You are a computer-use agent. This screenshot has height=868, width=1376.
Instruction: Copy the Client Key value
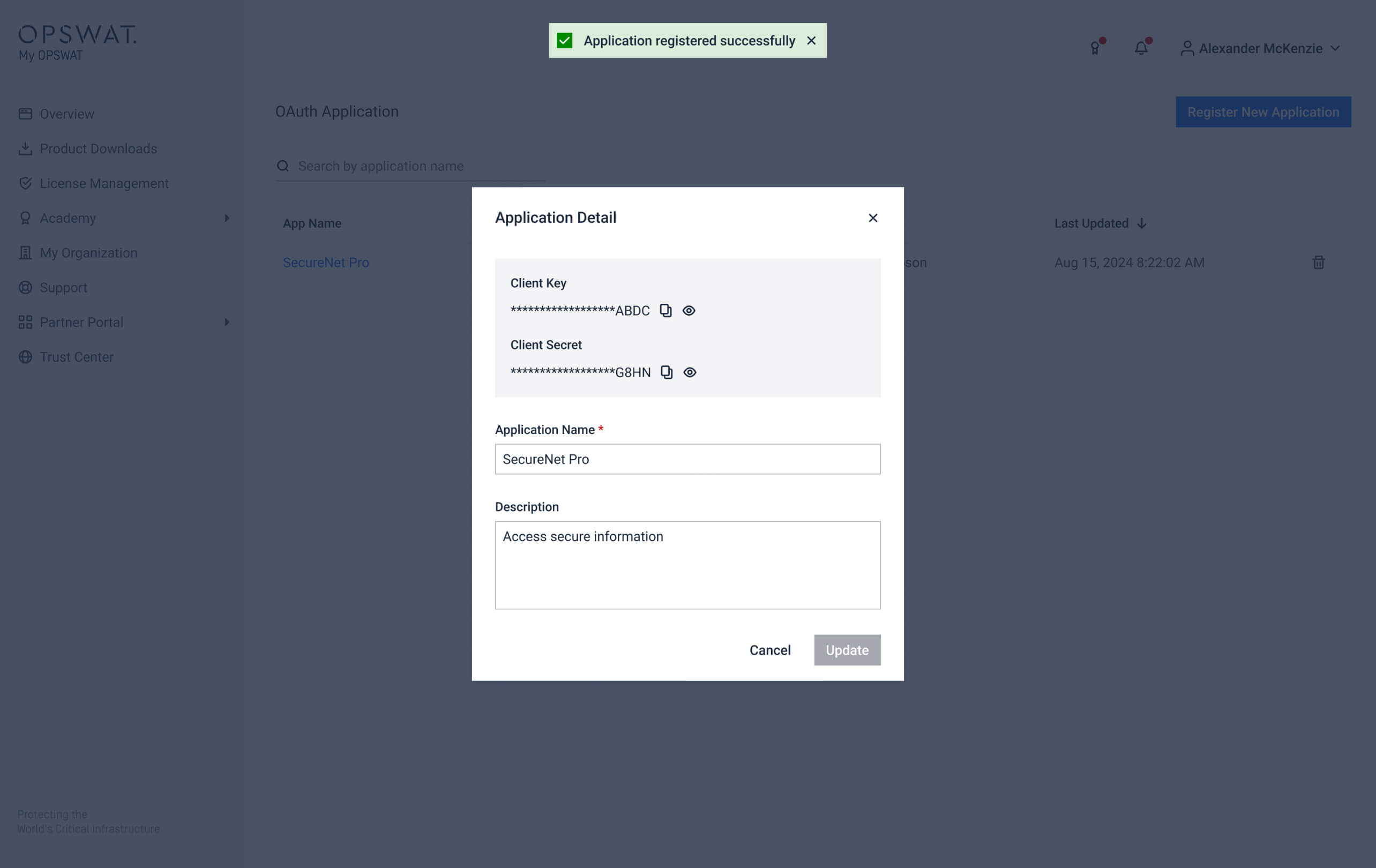pos(665,310)
